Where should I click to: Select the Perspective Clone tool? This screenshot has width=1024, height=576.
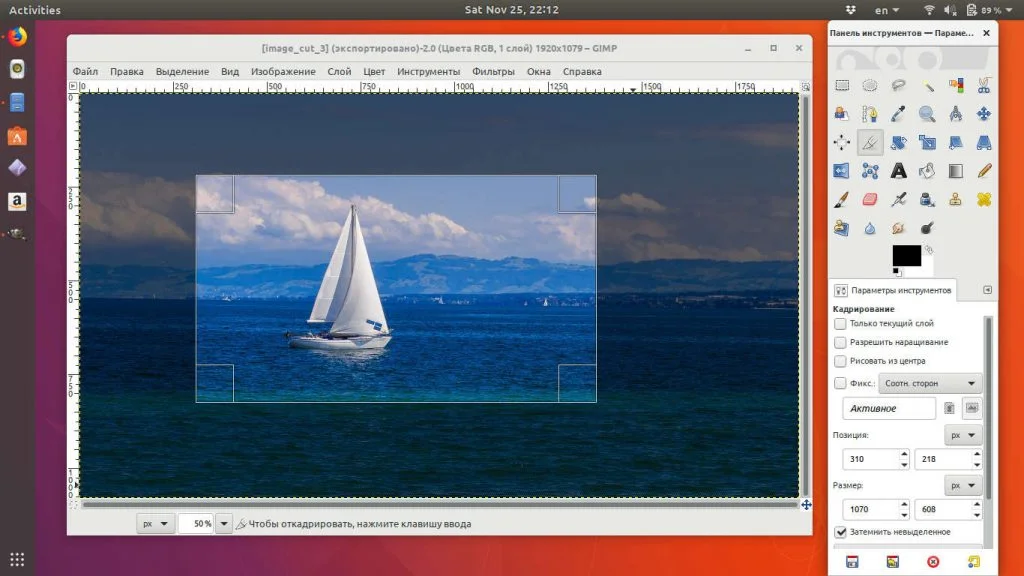[x=842, y=228]
